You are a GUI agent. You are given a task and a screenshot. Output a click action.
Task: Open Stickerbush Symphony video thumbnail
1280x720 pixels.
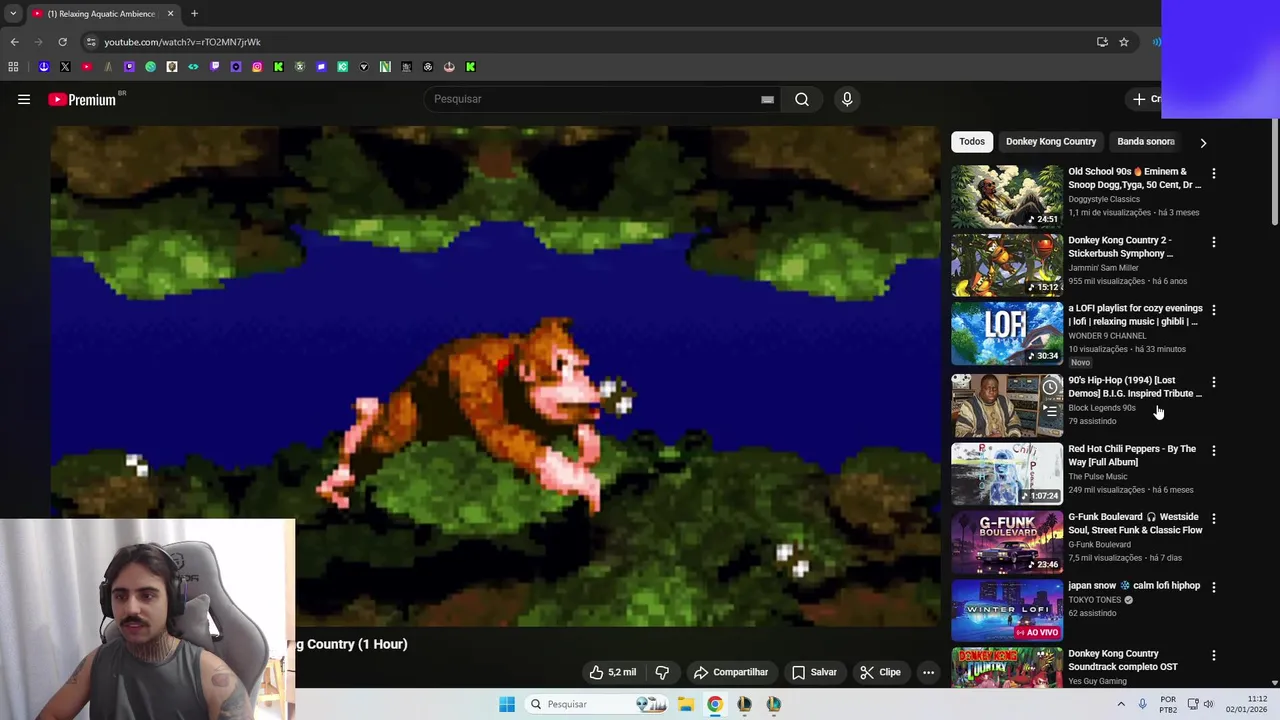pos(1007,265)
